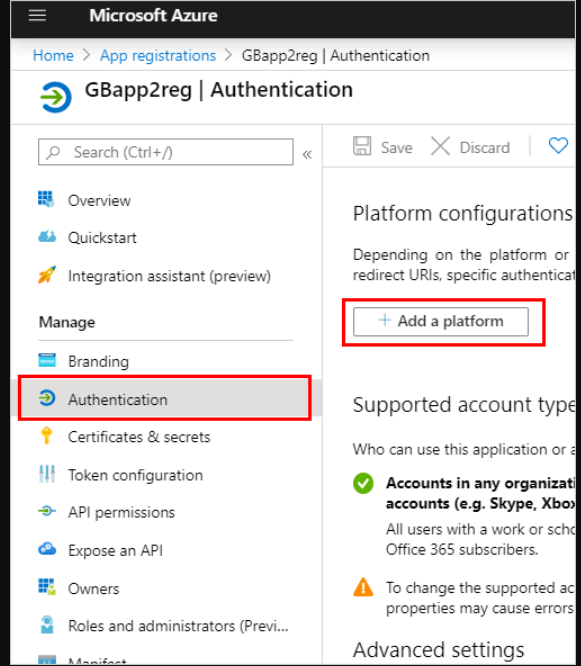Viewport: 581px width, 666px height.
Task: Click the Discard X icon
Action: (440, 147)
